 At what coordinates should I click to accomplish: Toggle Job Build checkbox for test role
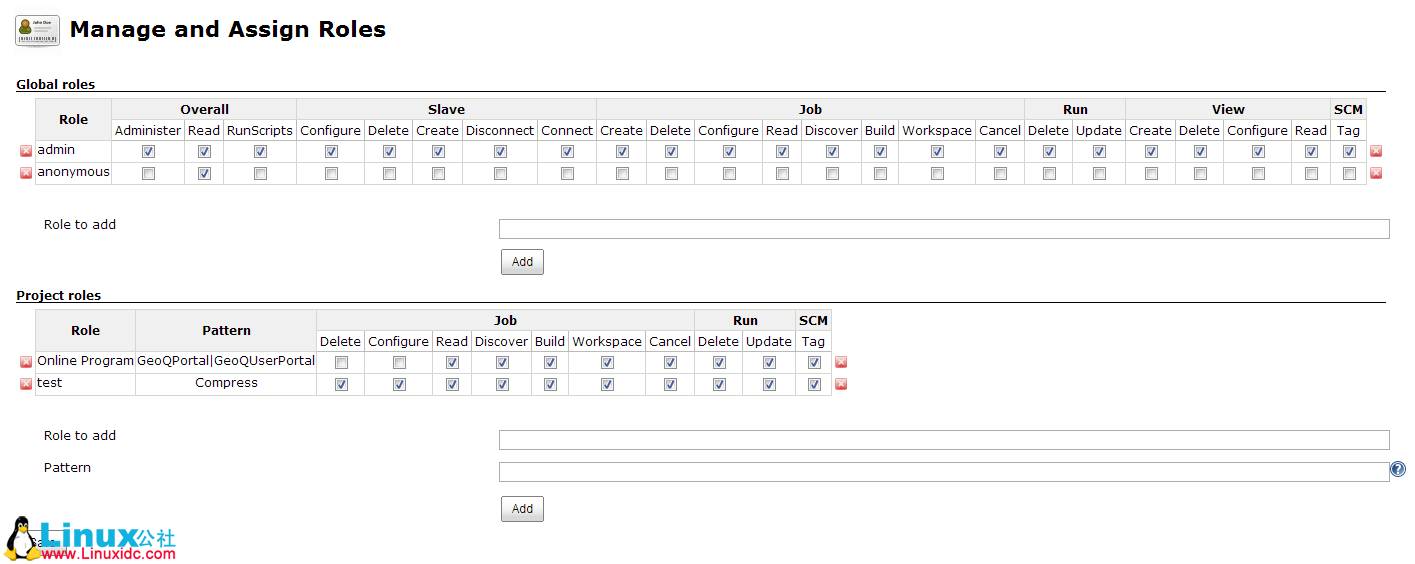click(550, 384)
